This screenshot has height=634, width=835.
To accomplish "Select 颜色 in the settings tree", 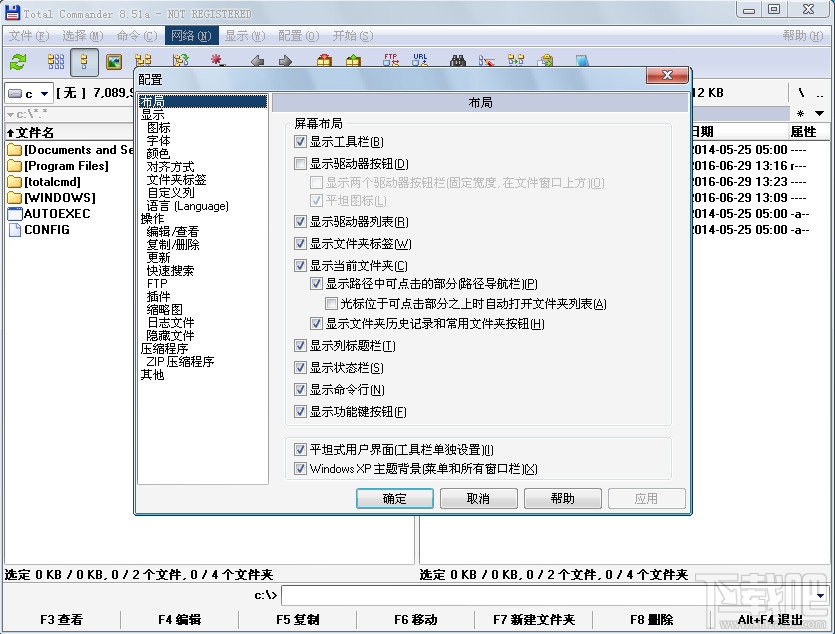I will pos(158,153).
